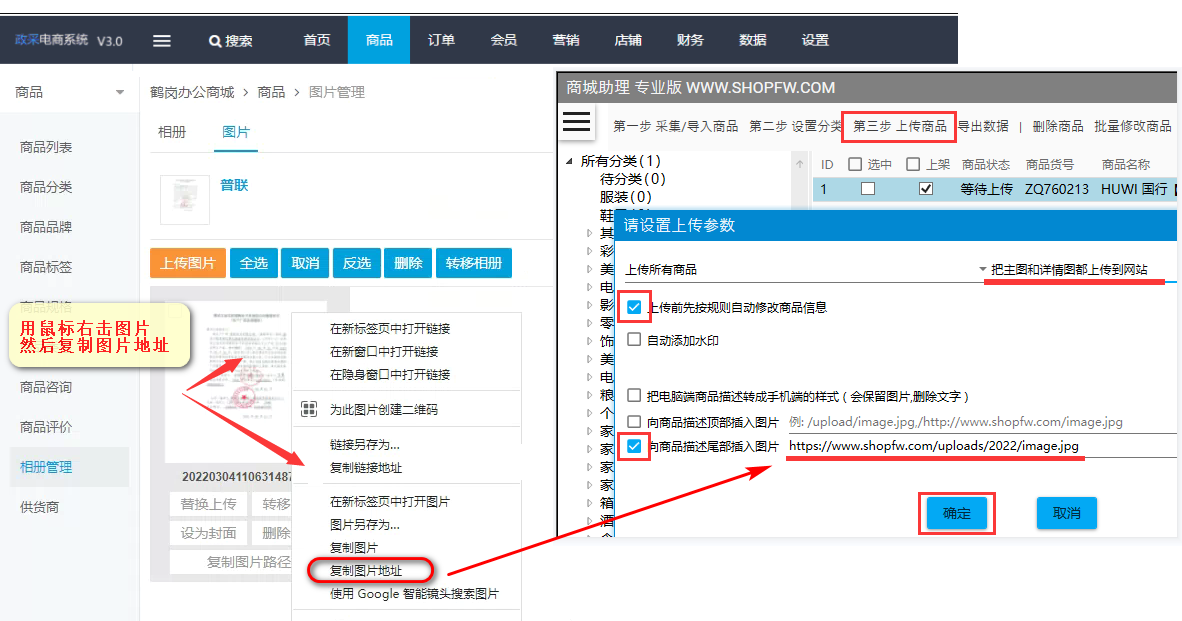
Task: Click 确定 in upload parameters dialog
Action: (957, 513)
